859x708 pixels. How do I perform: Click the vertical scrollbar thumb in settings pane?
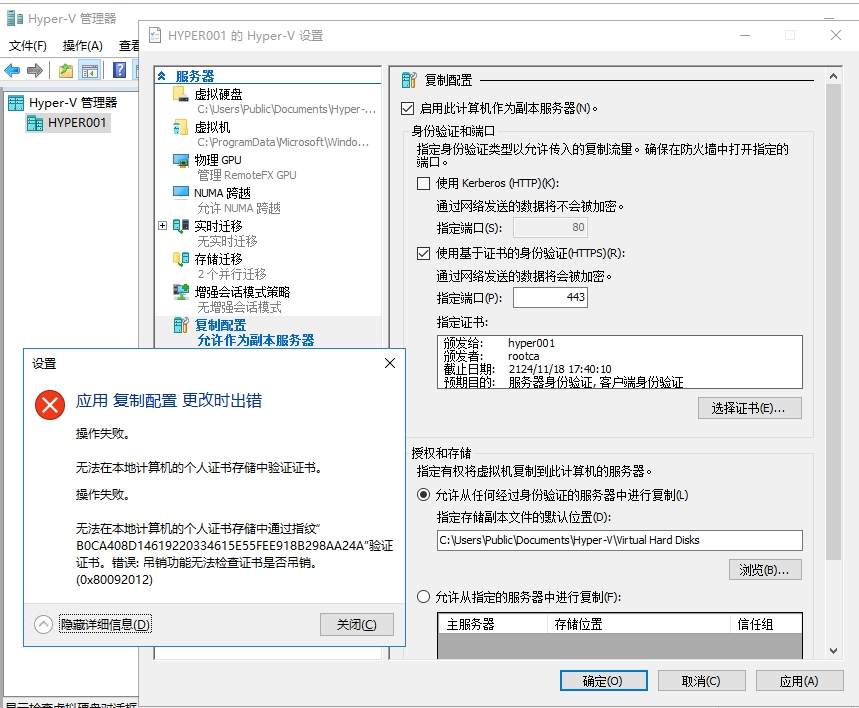click(x=833, y=322)
